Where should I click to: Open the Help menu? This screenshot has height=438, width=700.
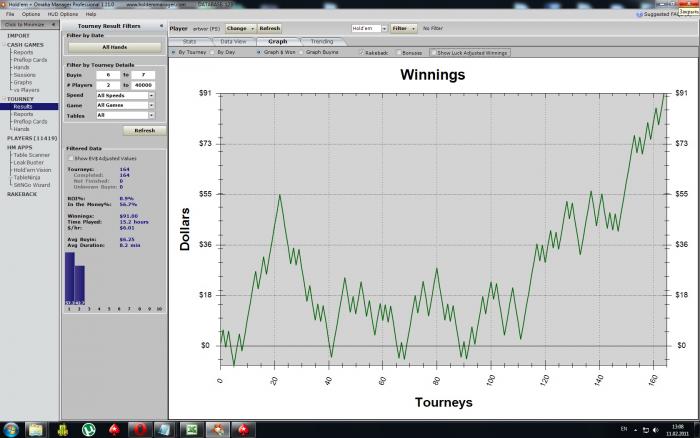coord(91,14)
